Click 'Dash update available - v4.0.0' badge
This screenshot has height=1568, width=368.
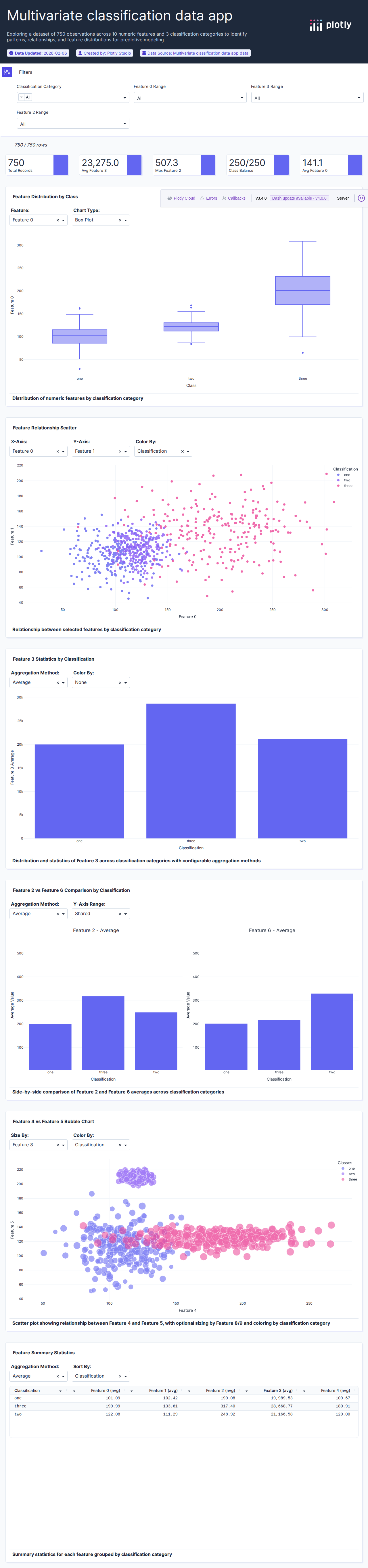point(299,198)
